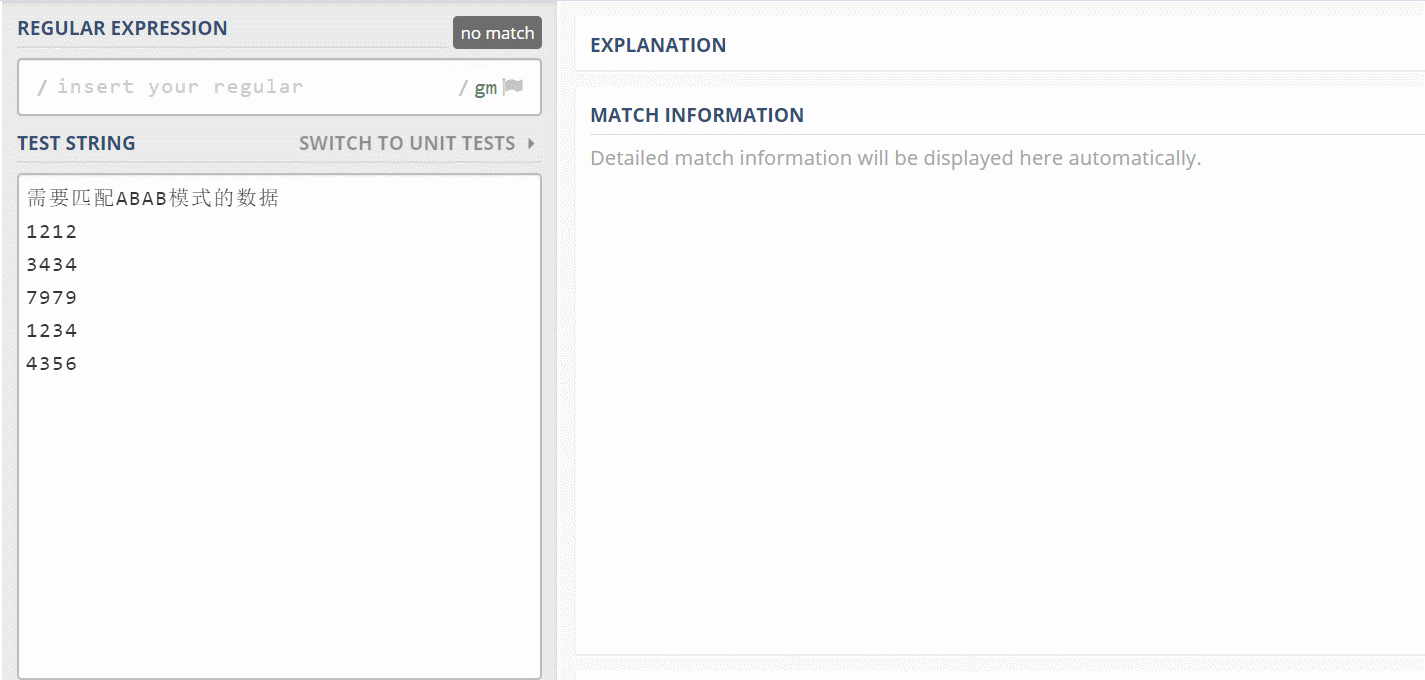Click the test line '4356'

coord(52,363)
